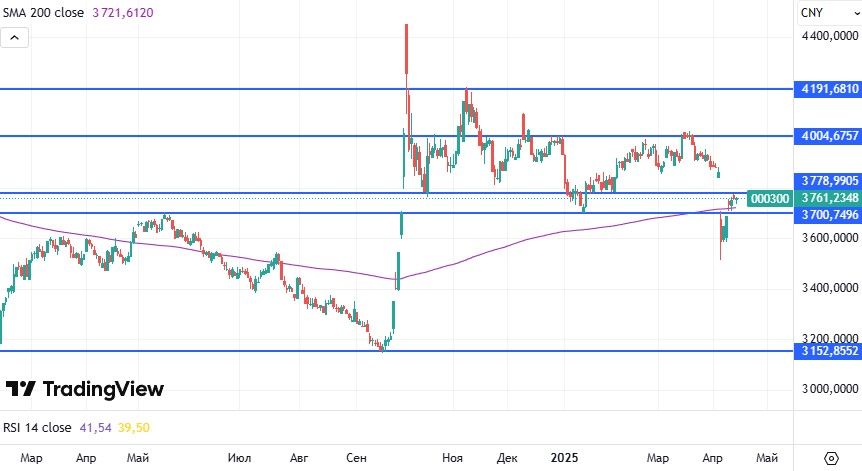This screenshot has width=862, height=471.
Task: Click the 3778,9905 price level label
Action: tap(829, 180)
